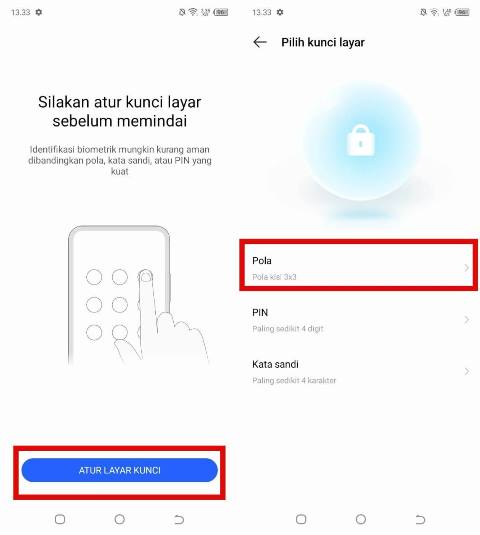Tap the home circle on Pilih kunci layar screen
Screen dimensions: 480x535
[x=361, y=519]
